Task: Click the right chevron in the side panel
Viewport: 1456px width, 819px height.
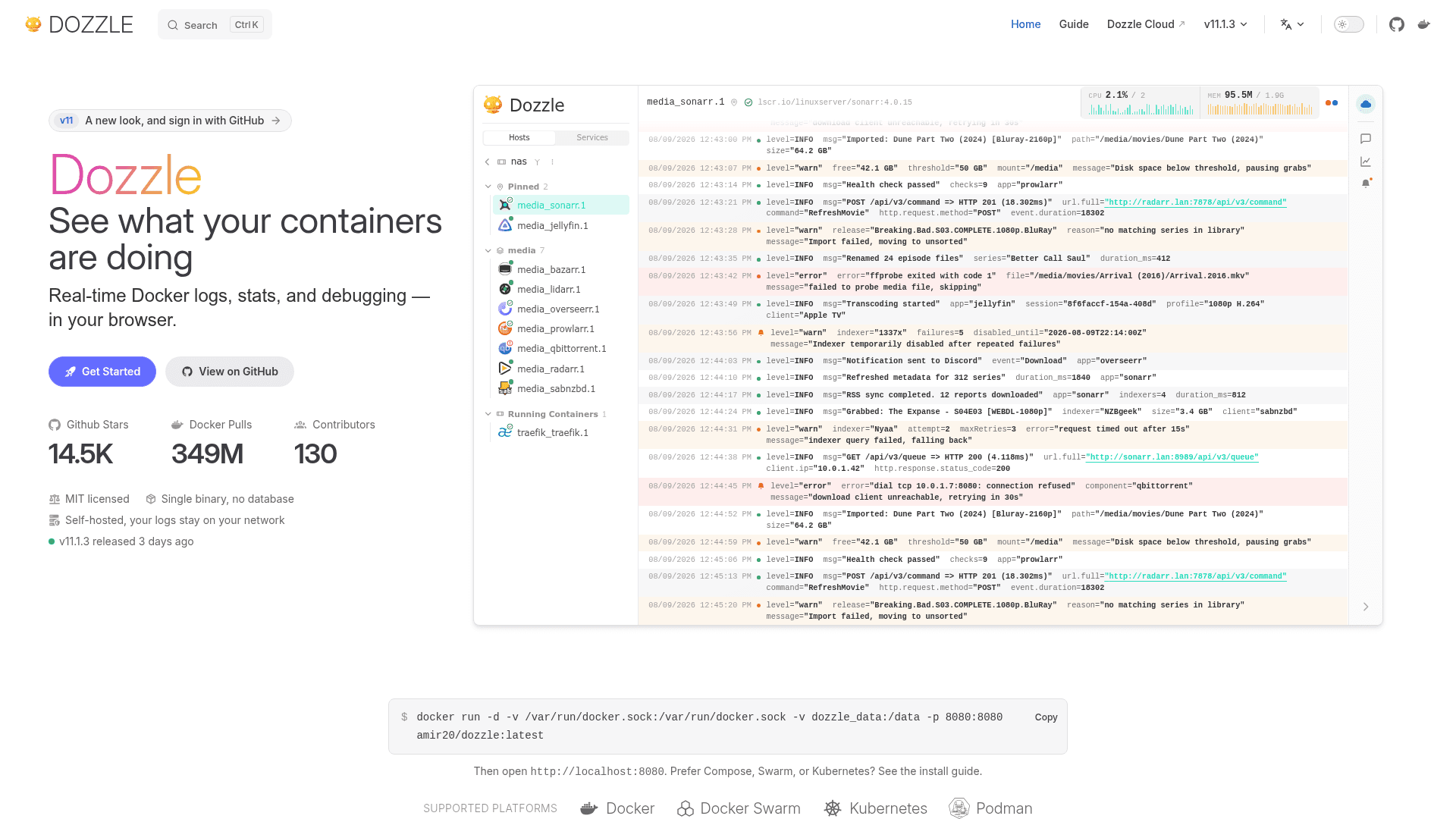Action: pos(1366,607)
